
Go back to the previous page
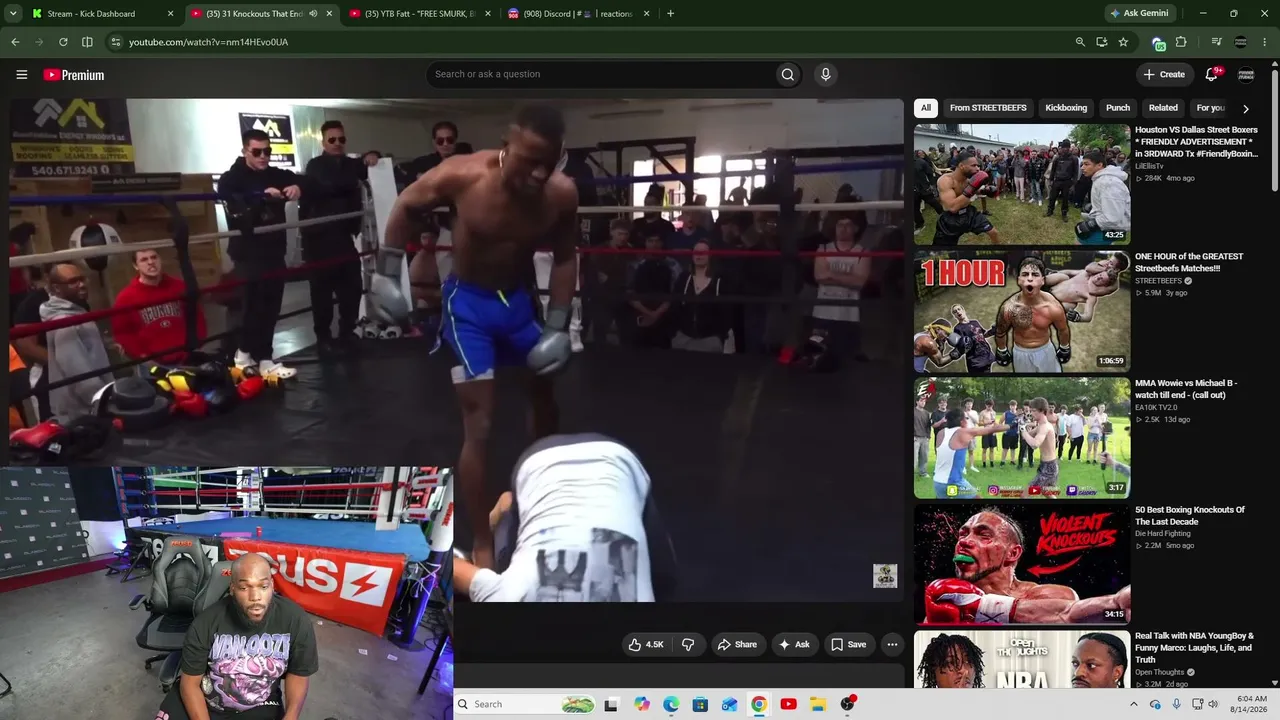15,42
